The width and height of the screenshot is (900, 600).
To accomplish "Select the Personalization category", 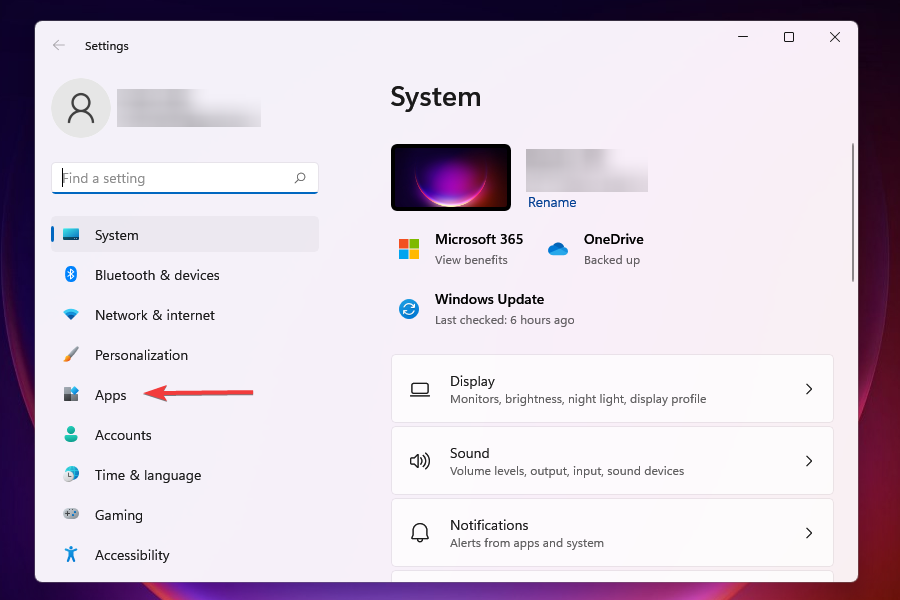I will 185,354.
